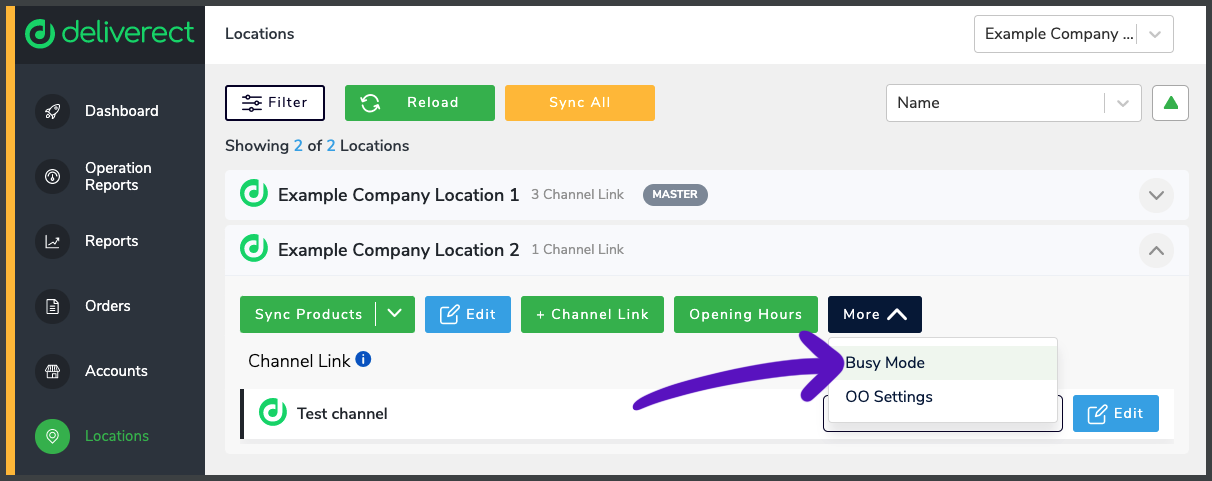The height and width of the screenshot is (481, 1212).
Task: Sync Products for Location 2
Action: pos(308,314)
